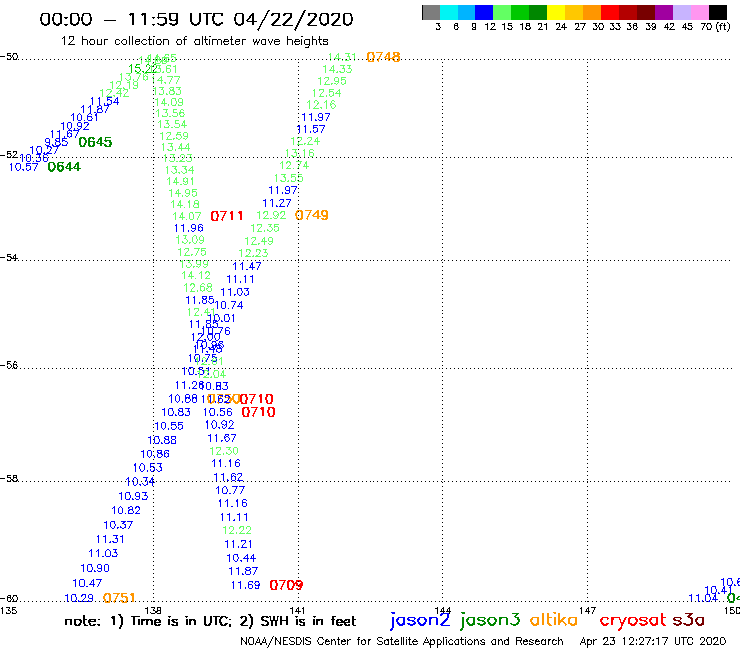This screenshot has width=740, height=650.
Task: Click the 10.93 wave height value
Action: 133,497
